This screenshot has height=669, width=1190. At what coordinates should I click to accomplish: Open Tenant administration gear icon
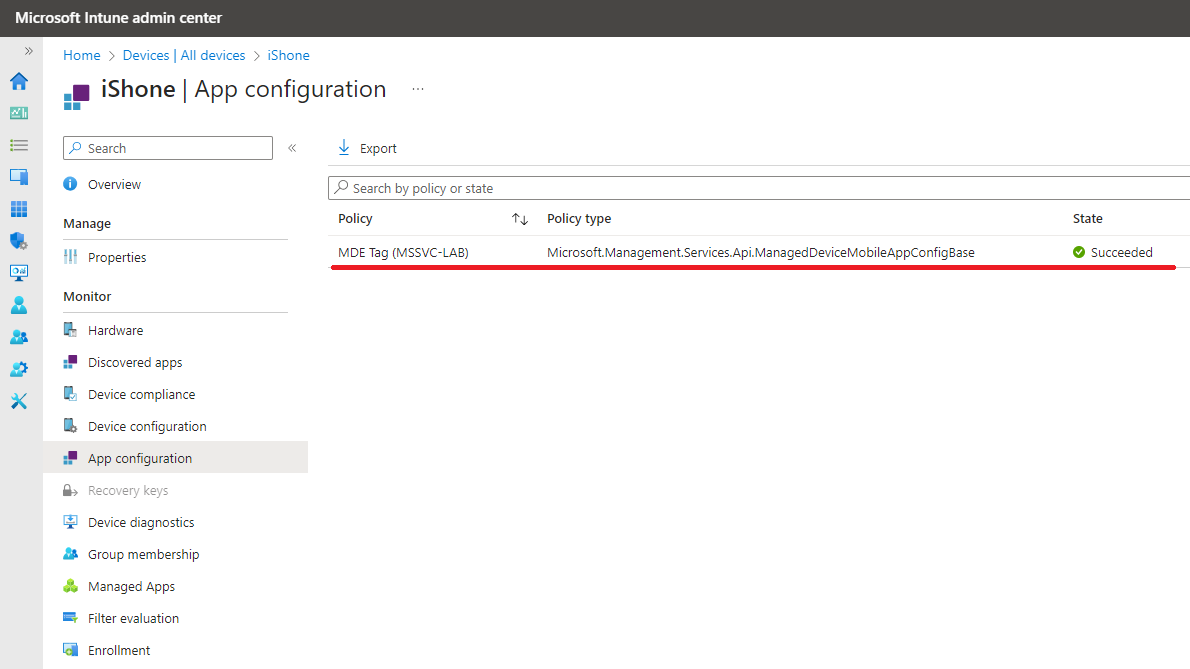[x=19, y=369]
